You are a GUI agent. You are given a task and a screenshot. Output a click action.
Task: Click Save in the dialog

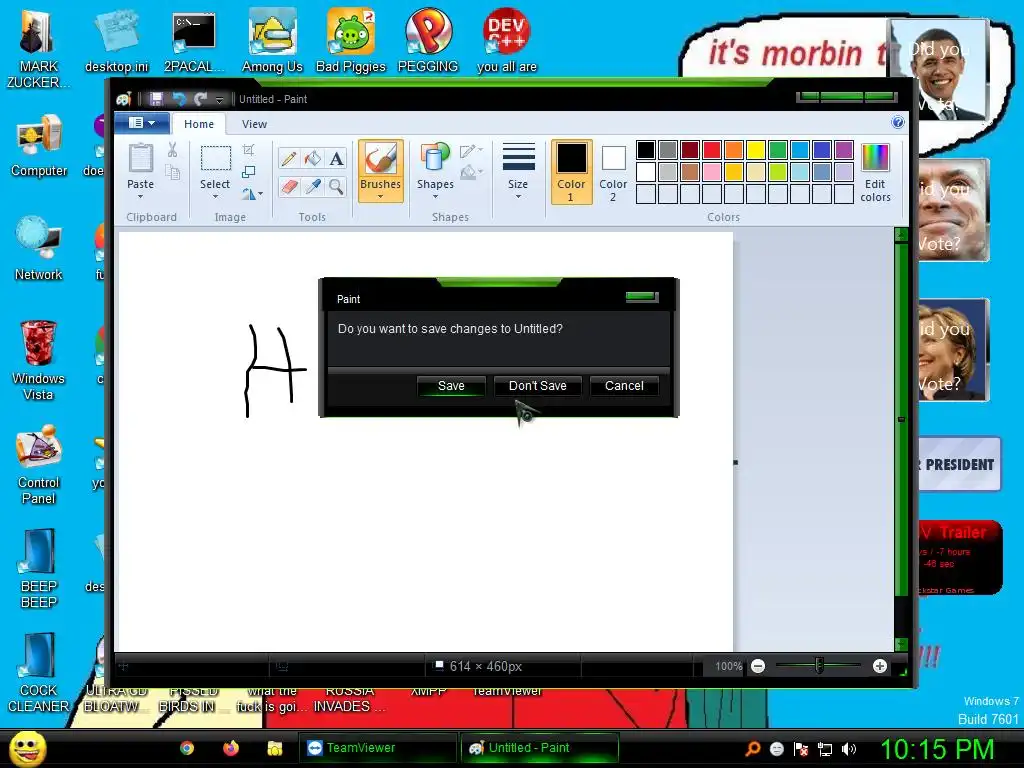click(451, 386)
